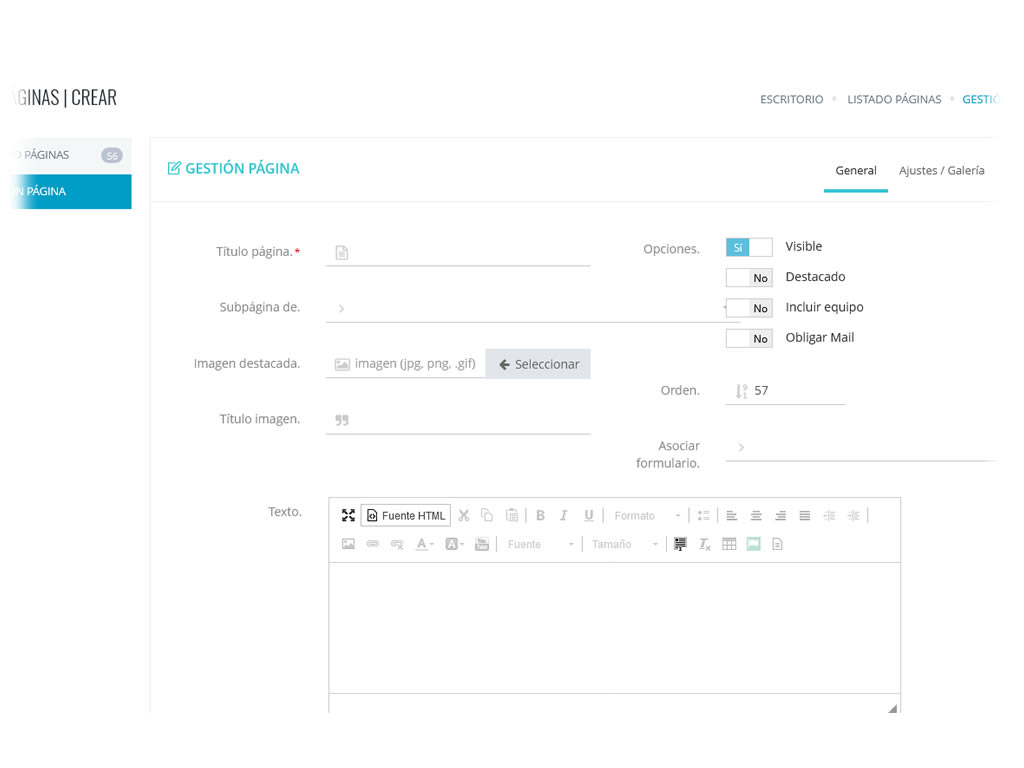This screenshot has height=768, width=1024.
Task: Click the Seleccionar image button
Action: tap(538, 364)
